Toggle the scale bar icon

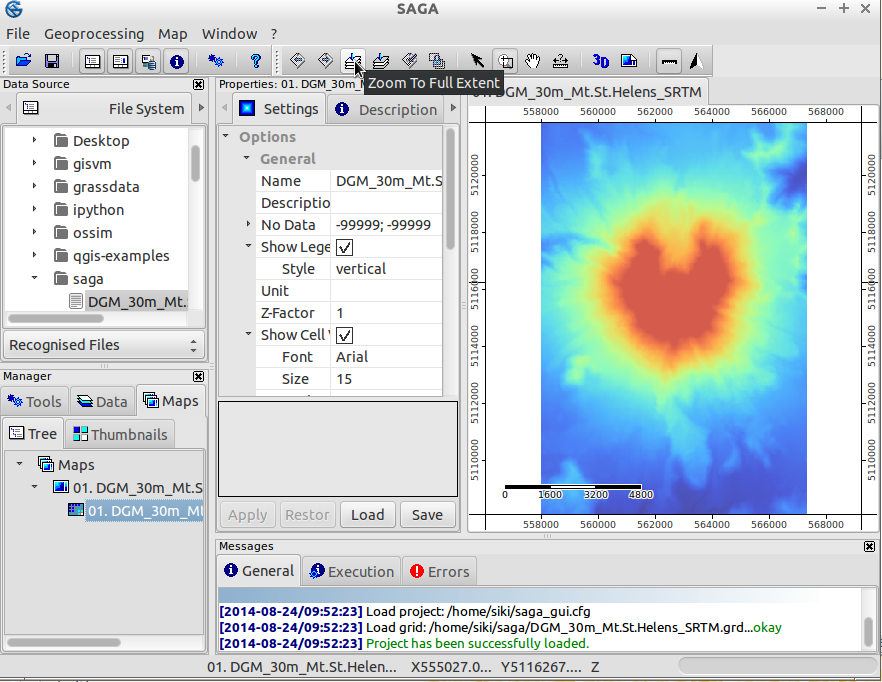tap(669, 61)
